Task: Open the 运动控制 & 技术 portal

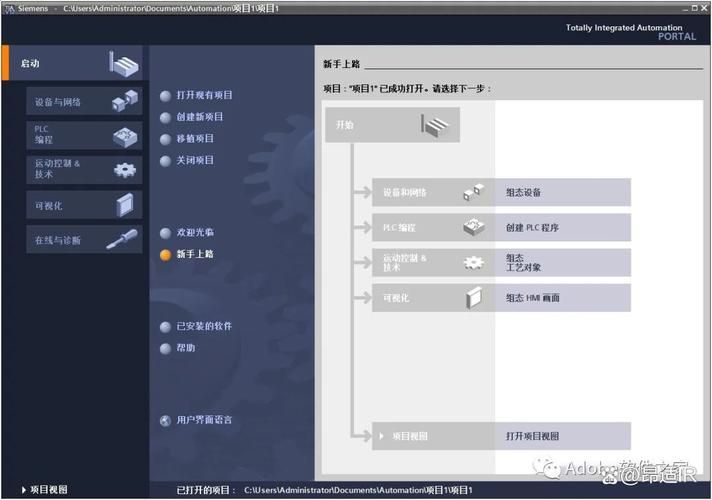Action: [84, 170]
